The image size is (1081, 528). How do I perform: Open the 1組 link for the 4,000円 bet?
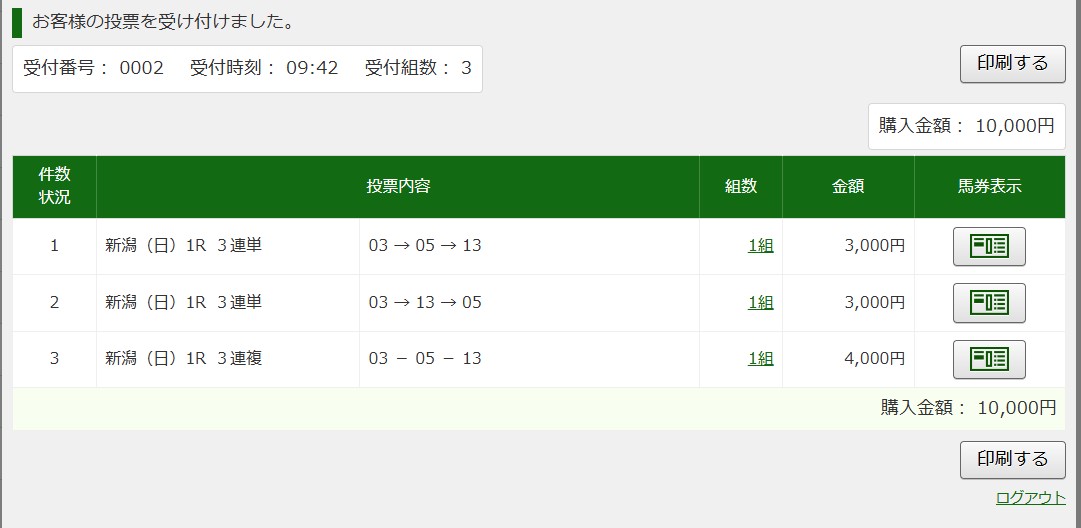[x=760, y=359]
